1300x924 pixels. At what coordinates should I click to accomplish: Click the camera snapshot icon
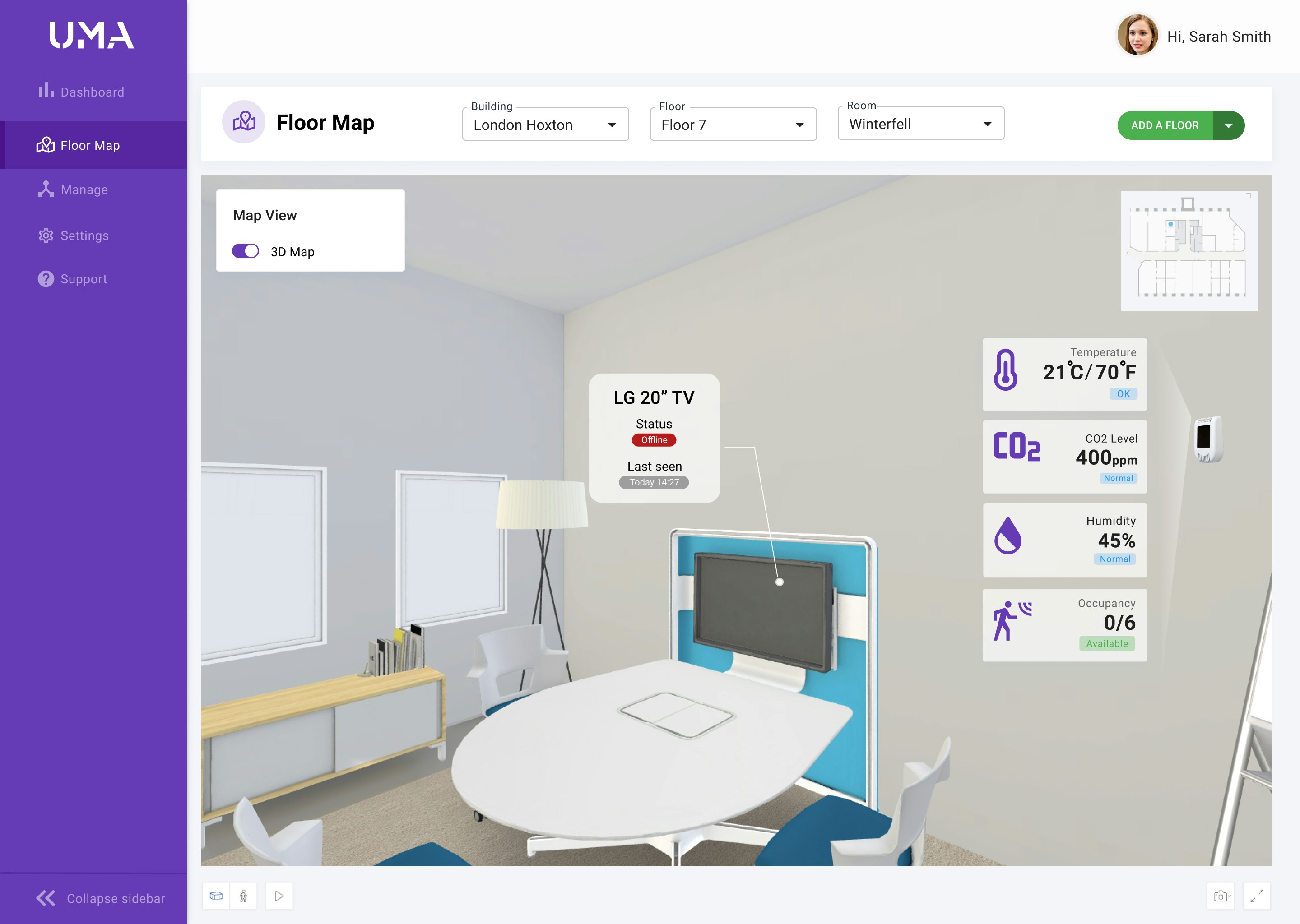[x=1220, y=896]
